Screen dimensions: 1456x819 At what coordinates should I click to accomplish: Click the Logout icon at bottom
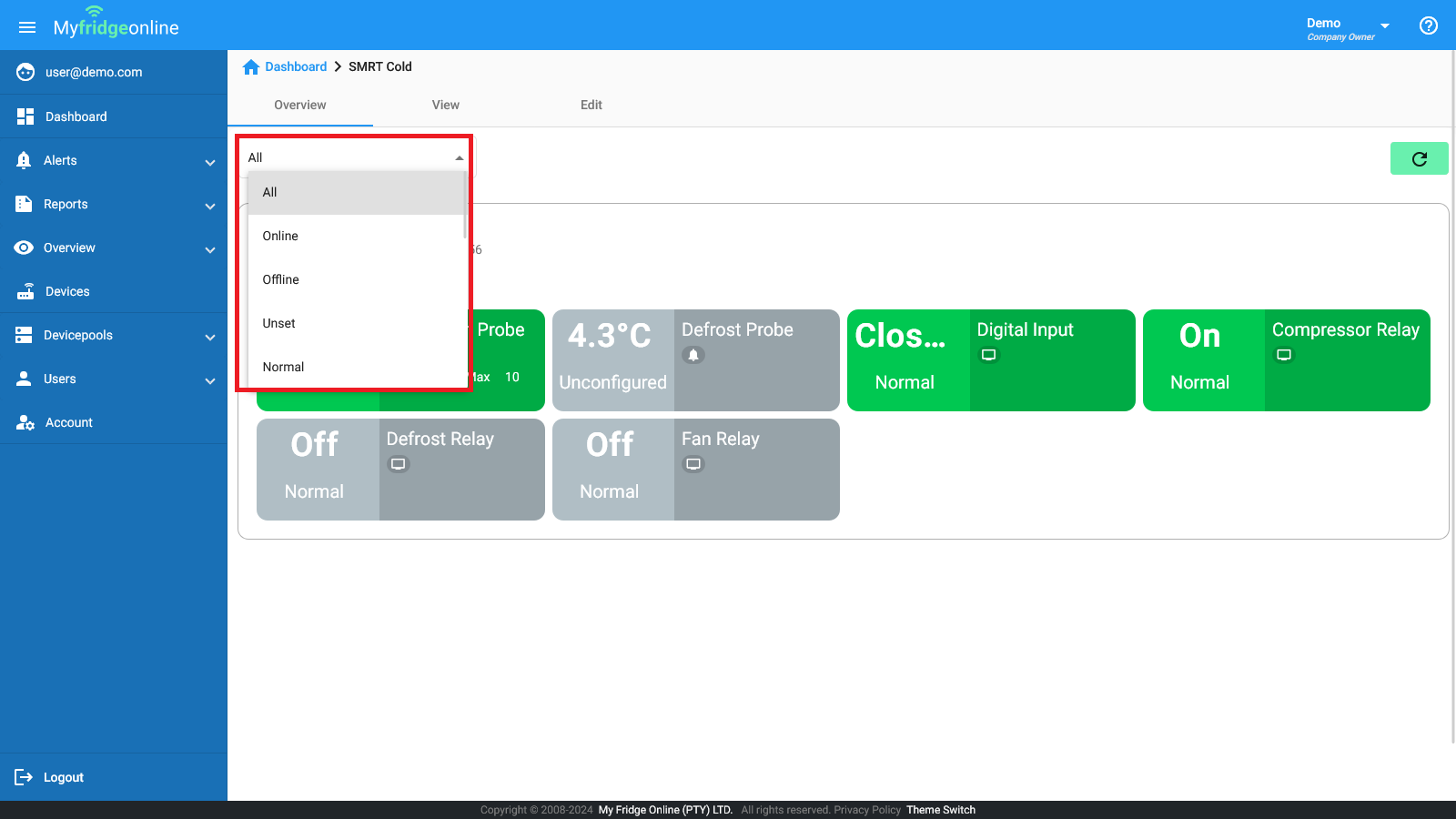coord(25,776)
